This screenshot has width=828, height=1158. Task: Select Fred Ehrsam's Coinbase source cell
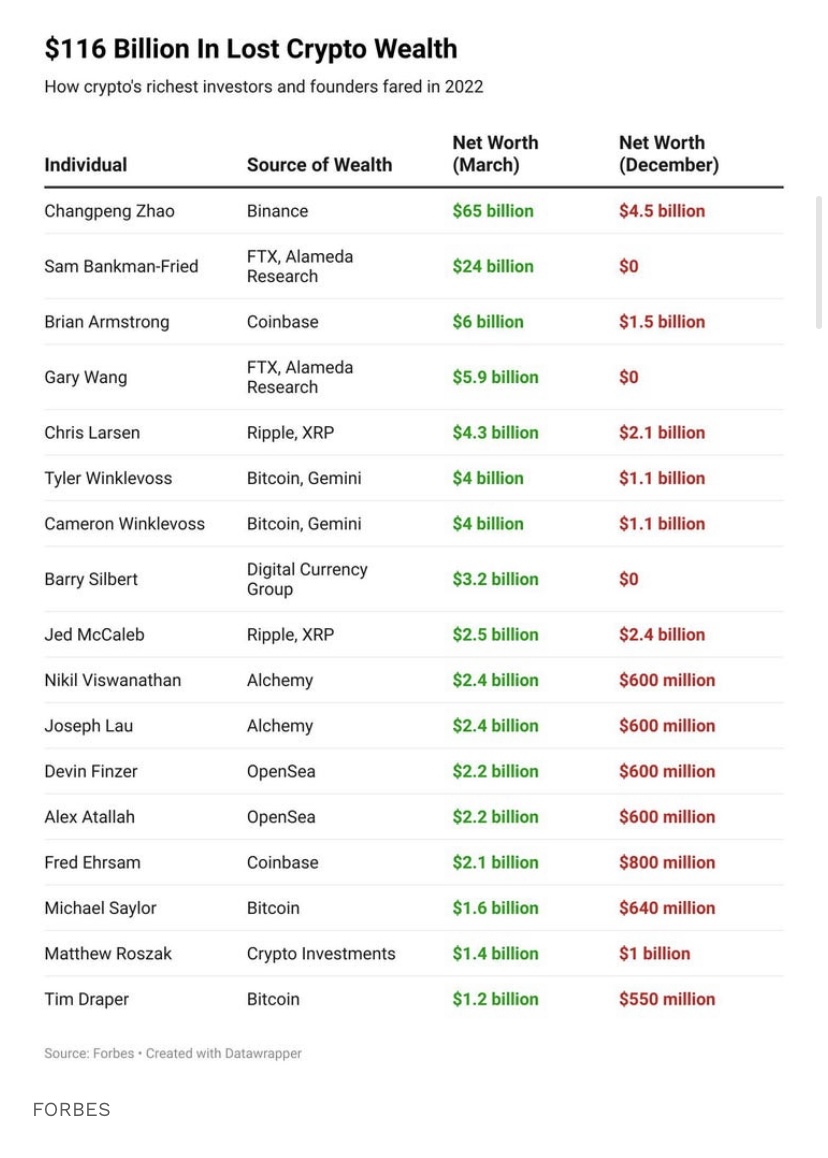click(x=282, y=863)
